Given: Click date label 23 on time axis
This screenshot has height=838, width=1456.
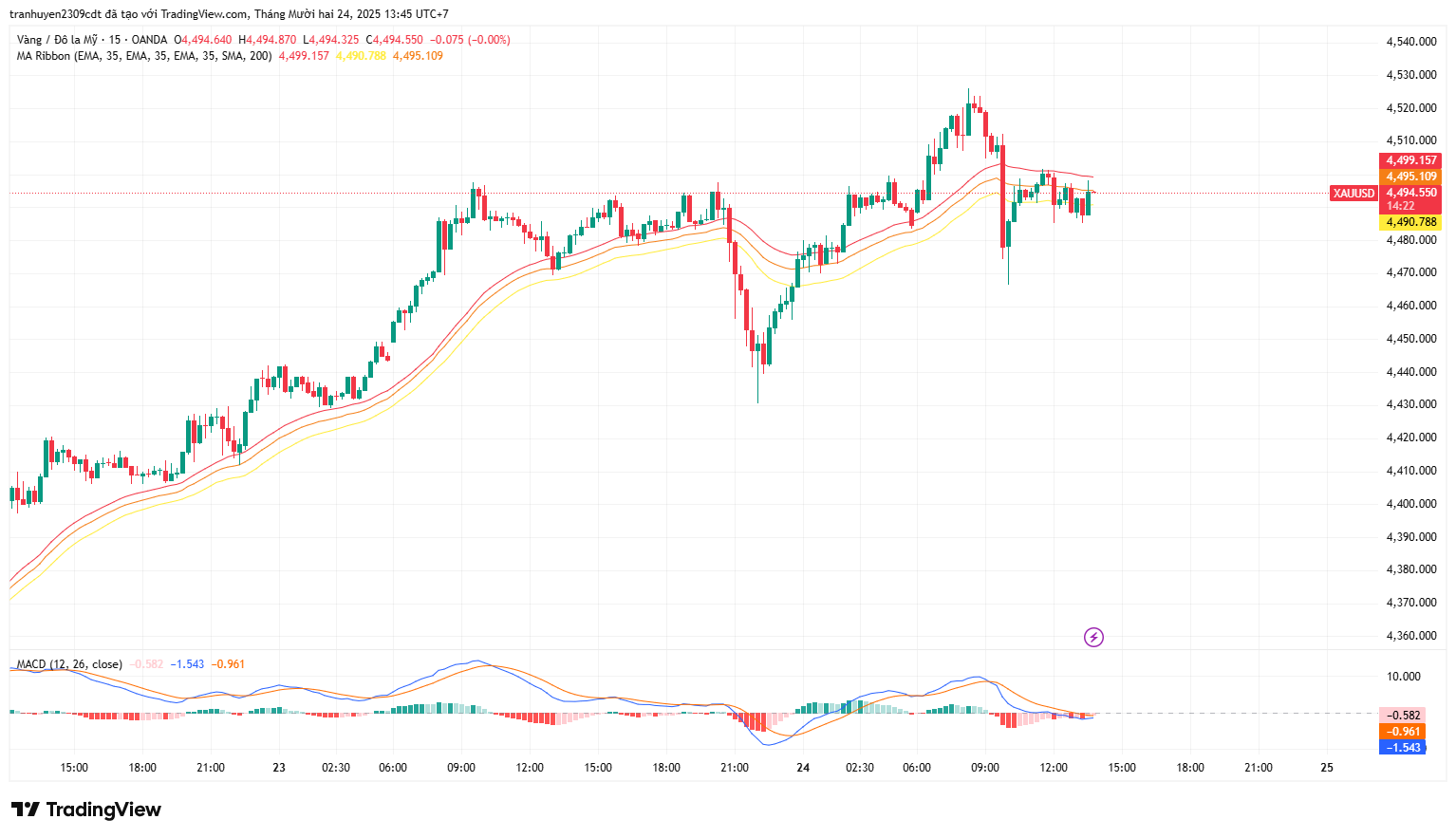Looking at the screenshot, I should [279, 768].
